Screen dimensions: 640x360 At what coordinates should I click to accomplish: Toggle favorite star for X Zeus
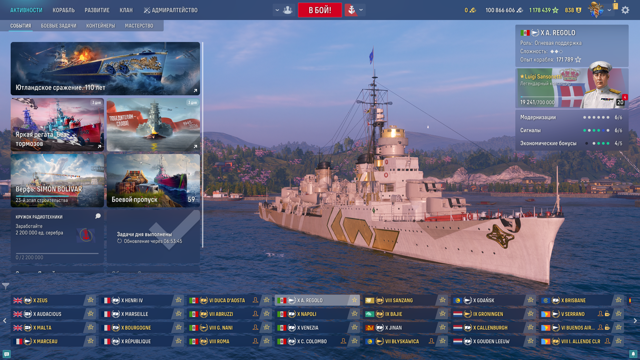pos(90,300)
